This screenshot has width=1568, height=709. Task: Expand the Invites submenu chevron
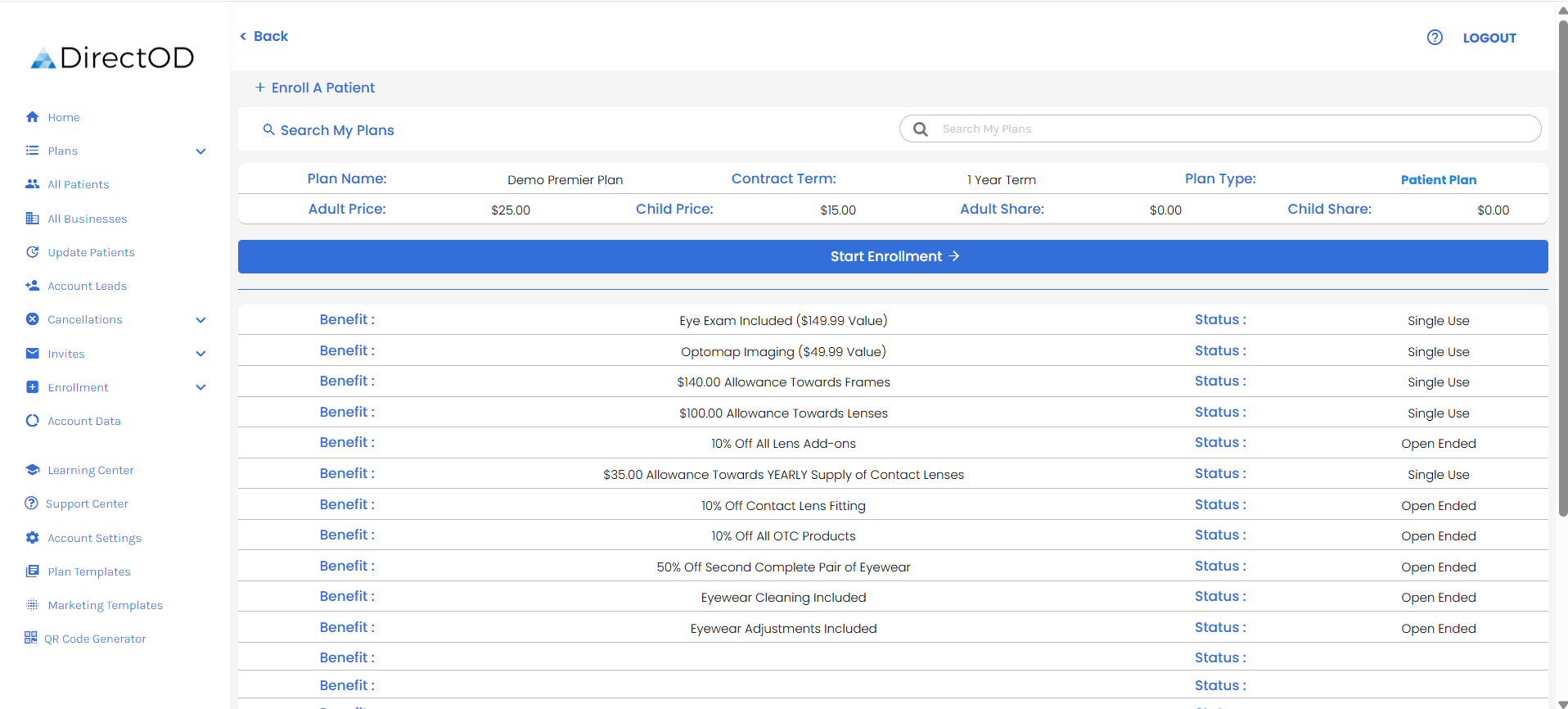(201, 354)
